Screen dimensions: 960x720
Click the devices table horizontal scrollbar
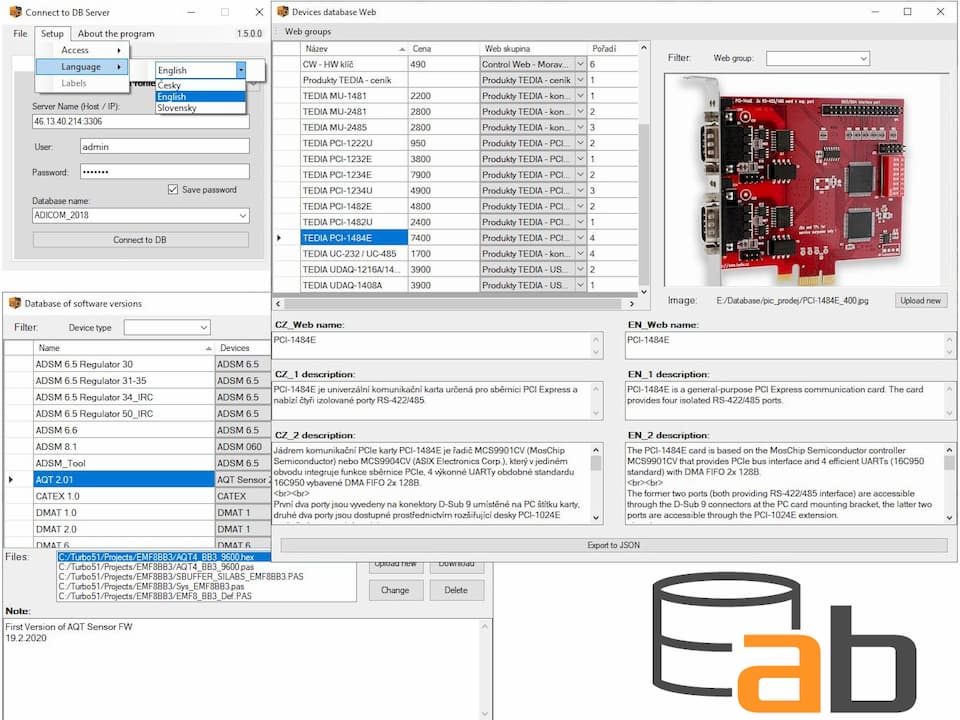(455, 304)
